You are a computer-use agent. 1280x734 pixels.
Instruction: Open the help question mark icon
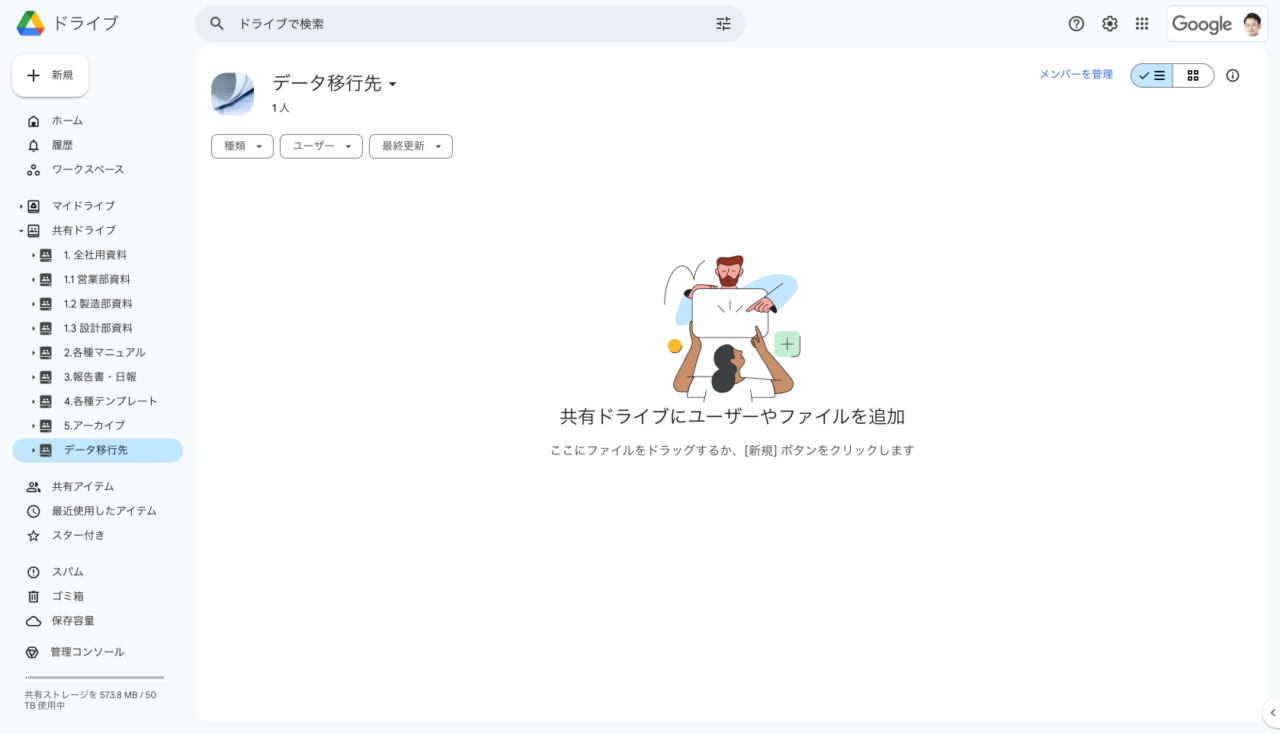[1076, 24]
